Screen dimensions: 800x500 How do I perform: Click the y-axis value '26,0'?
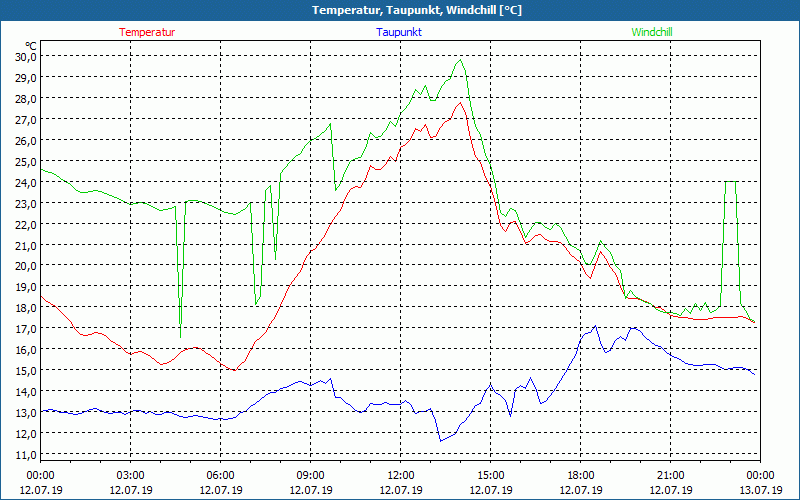(x=26, y=140)
